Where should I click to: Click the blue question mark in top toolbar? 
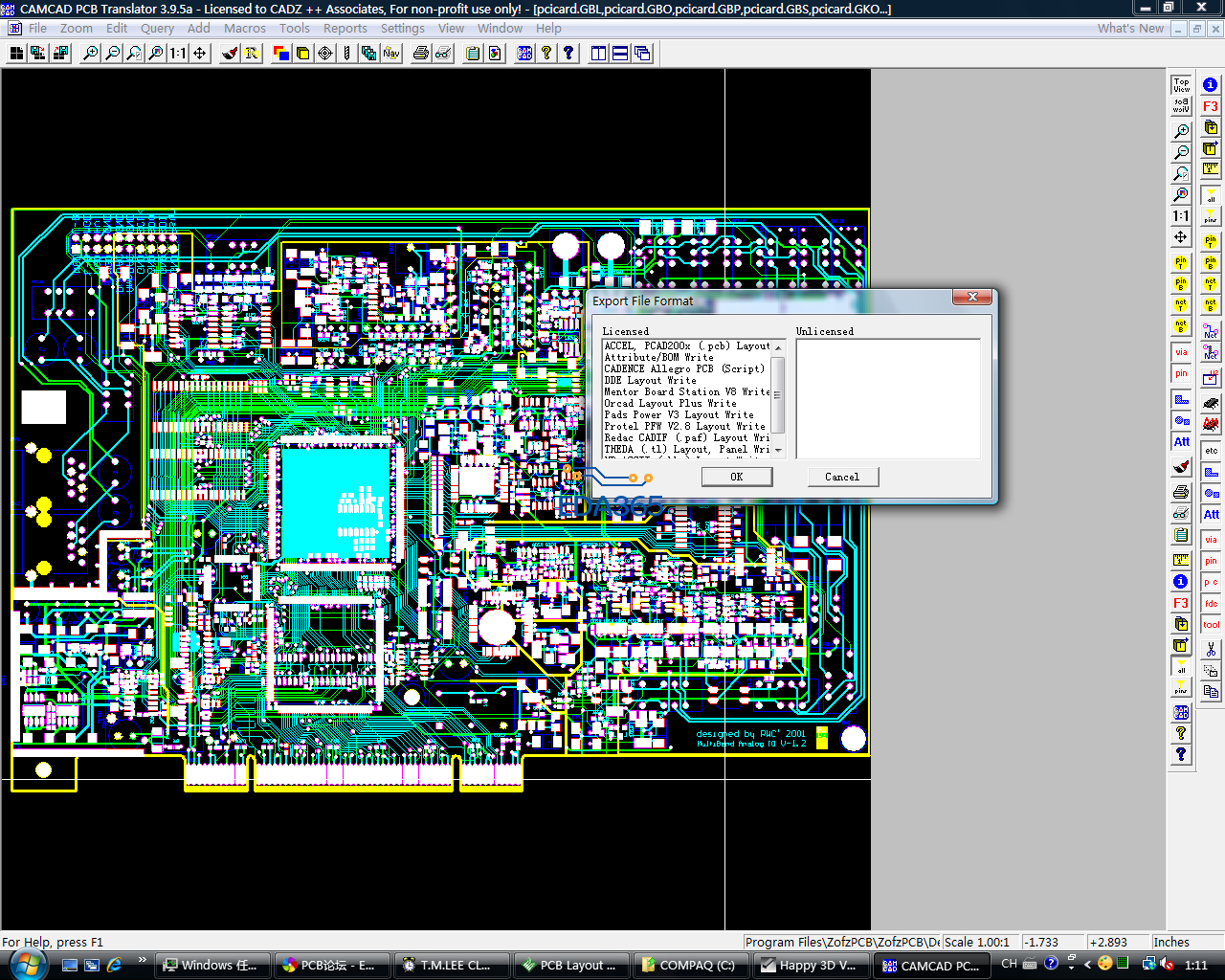tap(568, 54)
